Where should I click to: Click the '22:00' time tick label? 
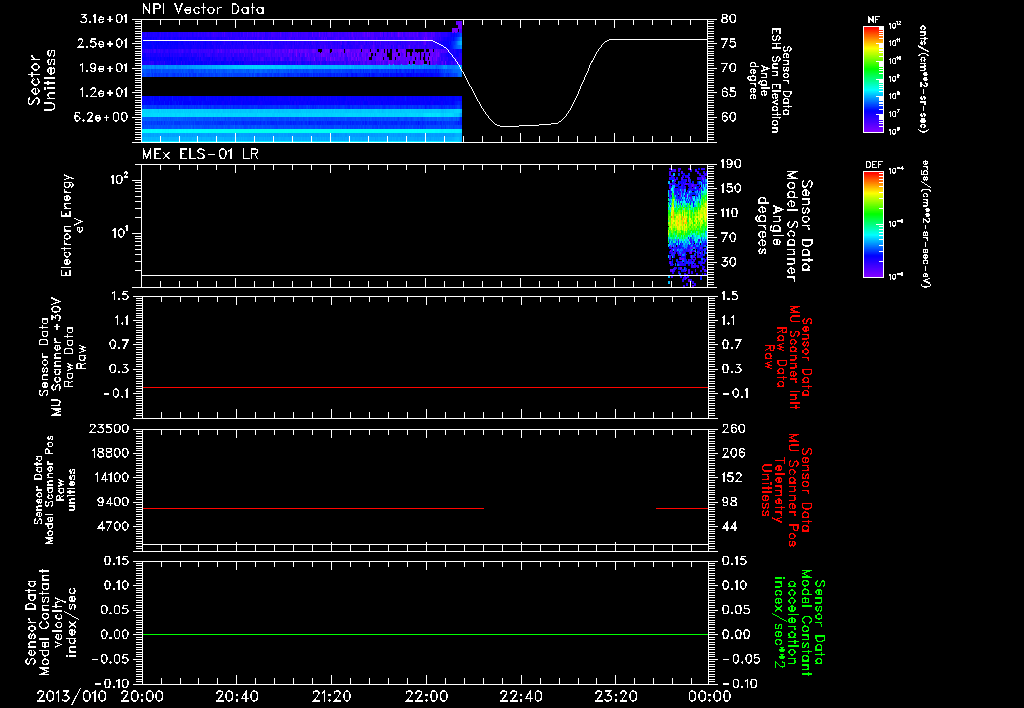point(426,696)
